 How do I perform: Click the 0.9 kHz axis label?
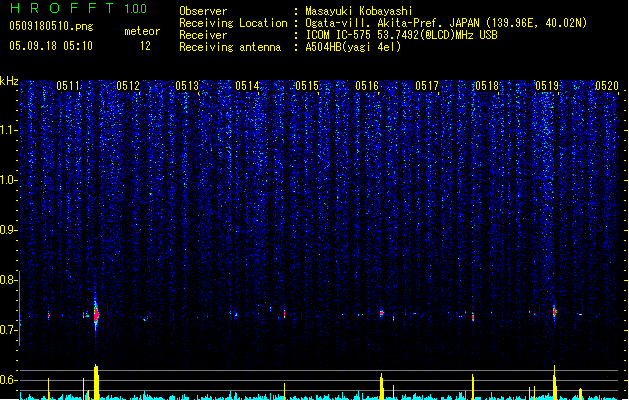click(x=8, y=230)
